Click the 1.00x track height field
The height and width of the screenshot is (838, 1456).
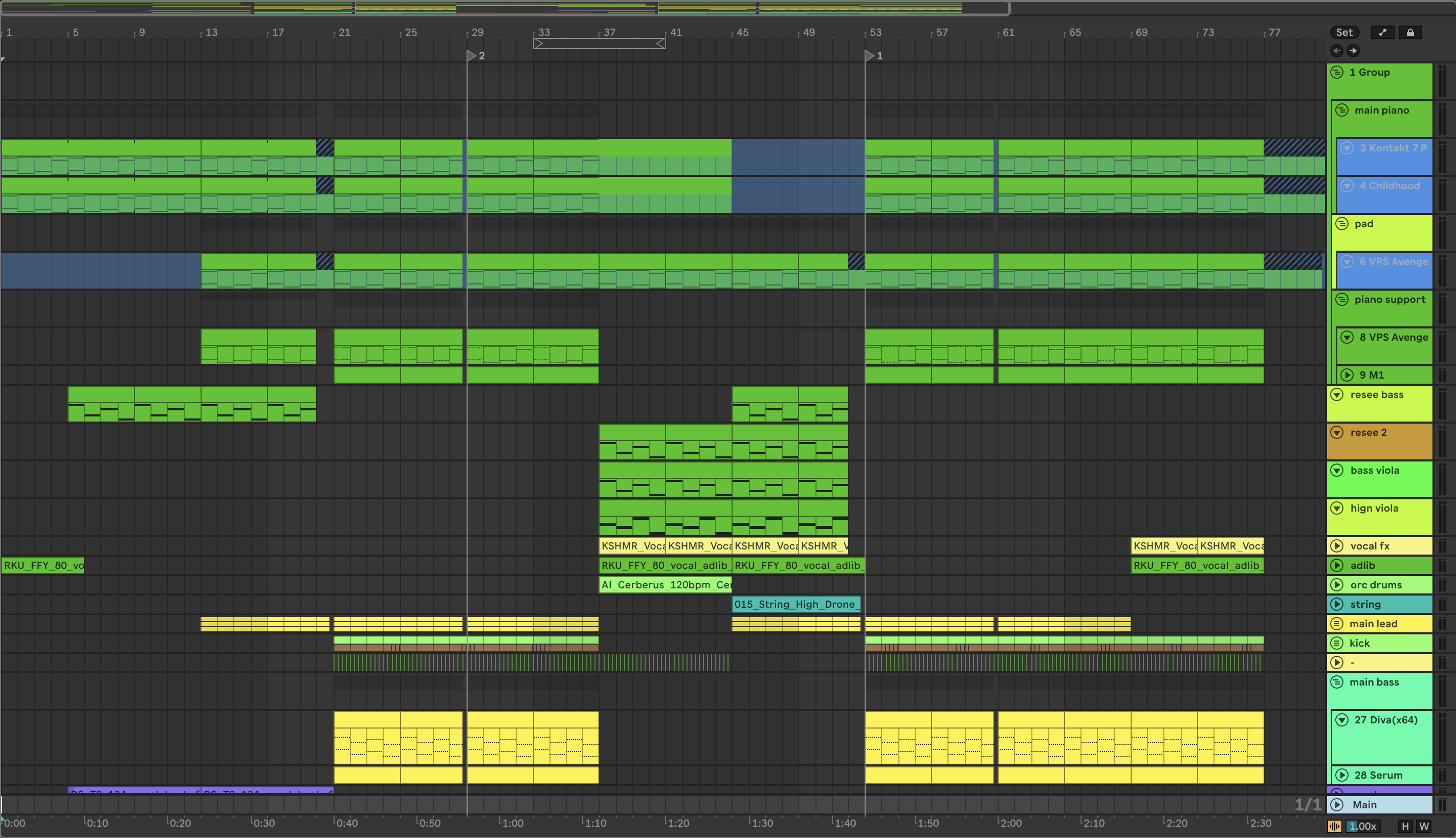tap(1362, 826)
